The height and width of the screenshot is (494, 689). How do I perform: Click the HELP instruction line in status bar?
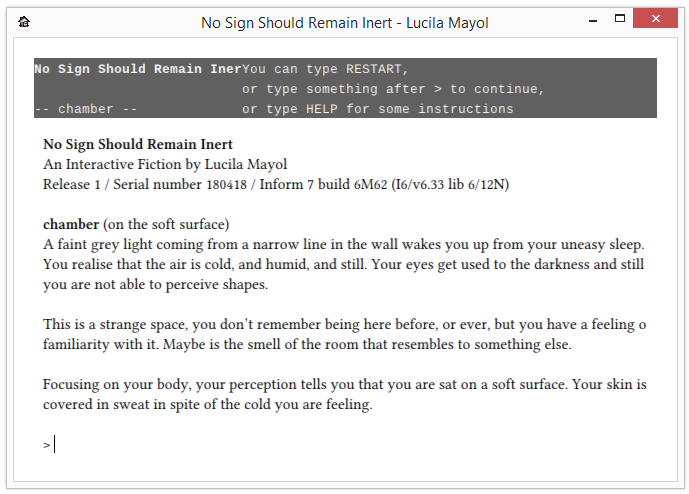point(377,109)
